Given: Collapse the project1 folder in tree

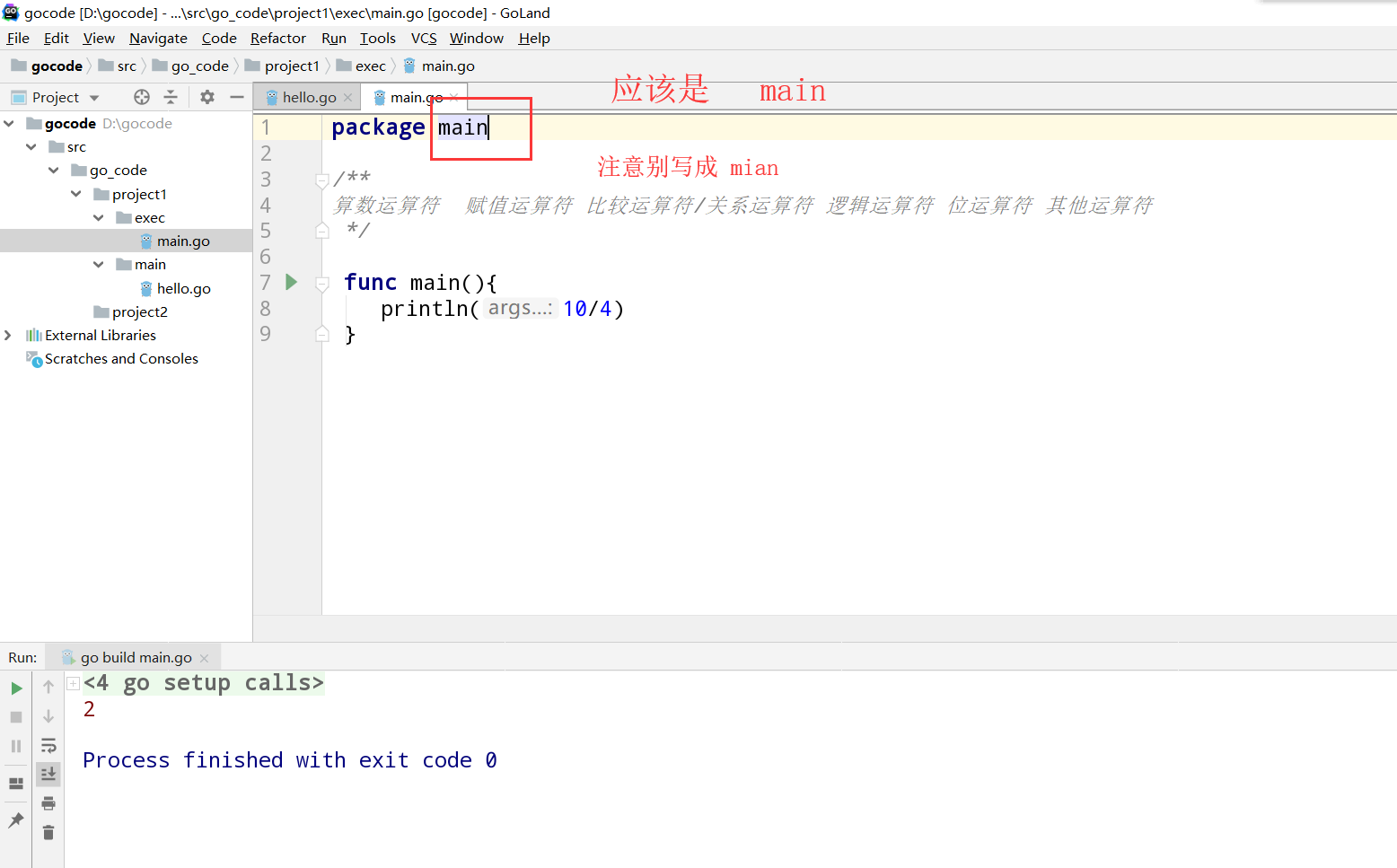Looking at the screenshot, I should point(76,194).
